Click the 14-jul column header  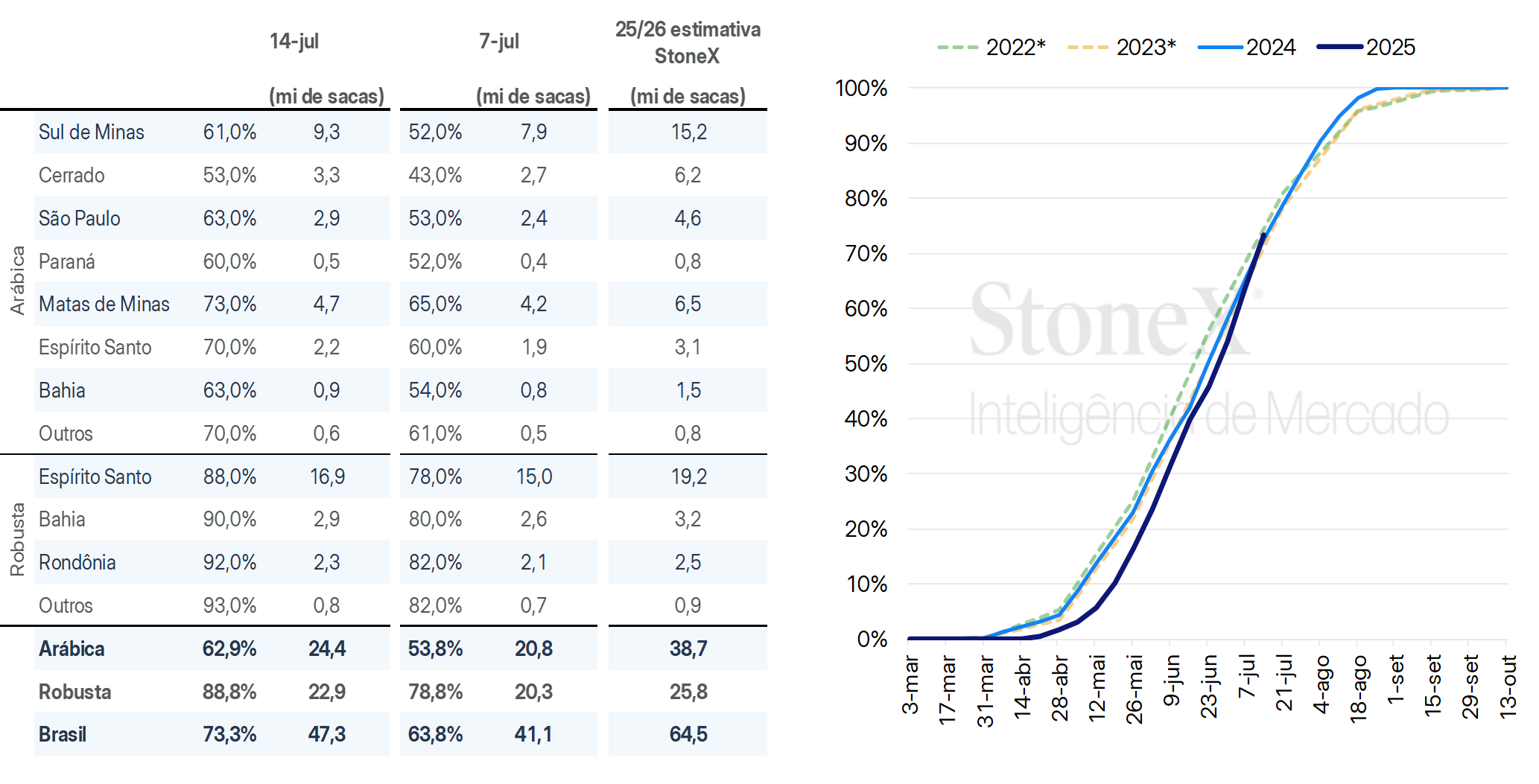coord(294,41)
